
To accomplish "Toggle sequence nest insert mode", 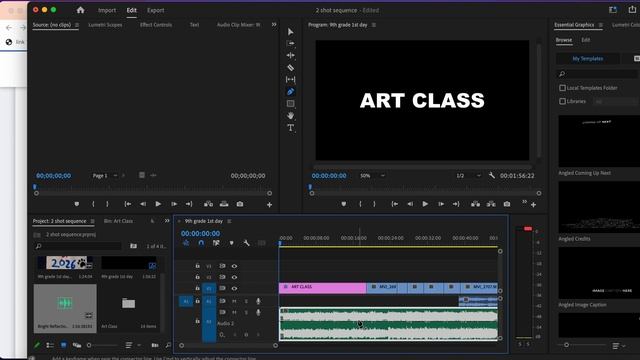I will click(186, 243).
